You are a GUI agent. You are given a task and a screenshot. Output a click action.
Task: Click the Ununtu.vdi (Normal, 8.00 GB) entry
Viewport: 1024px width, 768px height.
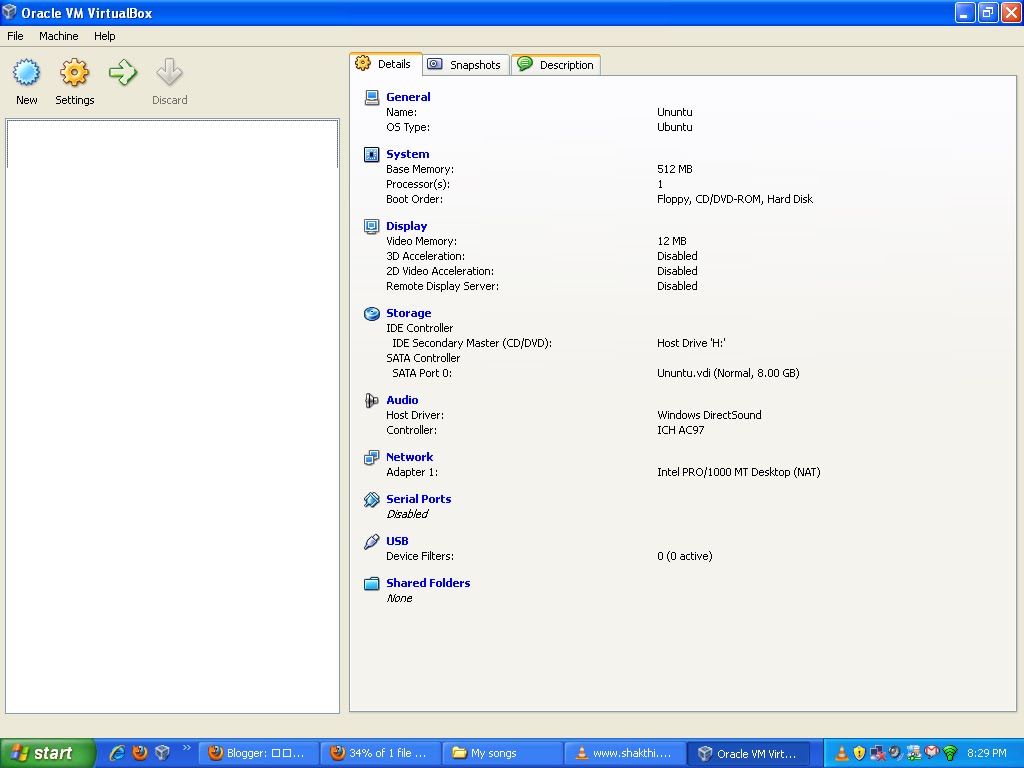click(728, 373)
